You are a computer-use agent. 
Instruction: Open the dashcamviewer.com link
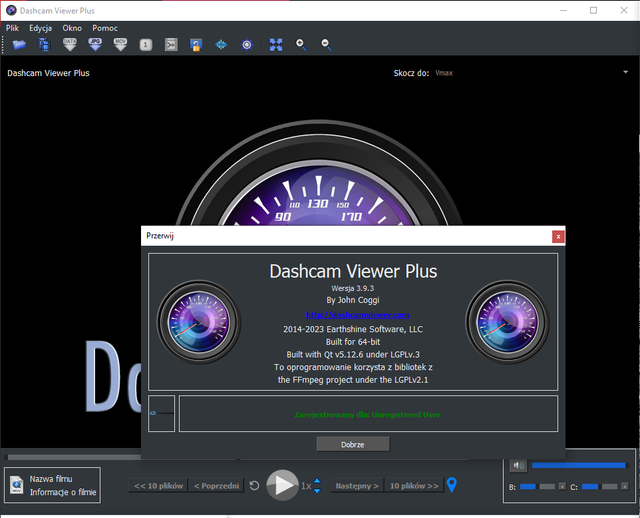[x=358, y=315]
